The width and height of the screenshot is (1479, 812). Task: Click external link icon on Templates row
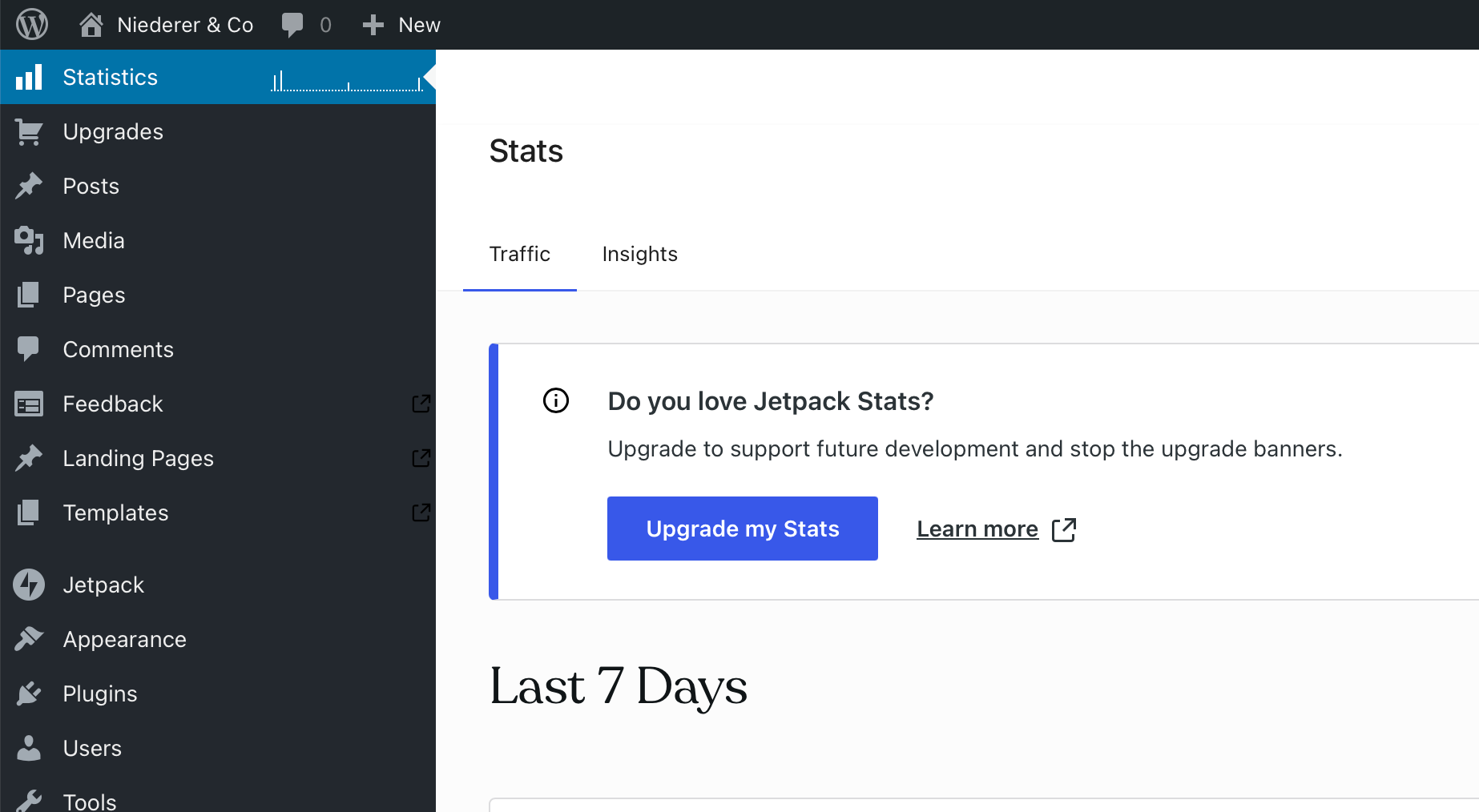421,513
